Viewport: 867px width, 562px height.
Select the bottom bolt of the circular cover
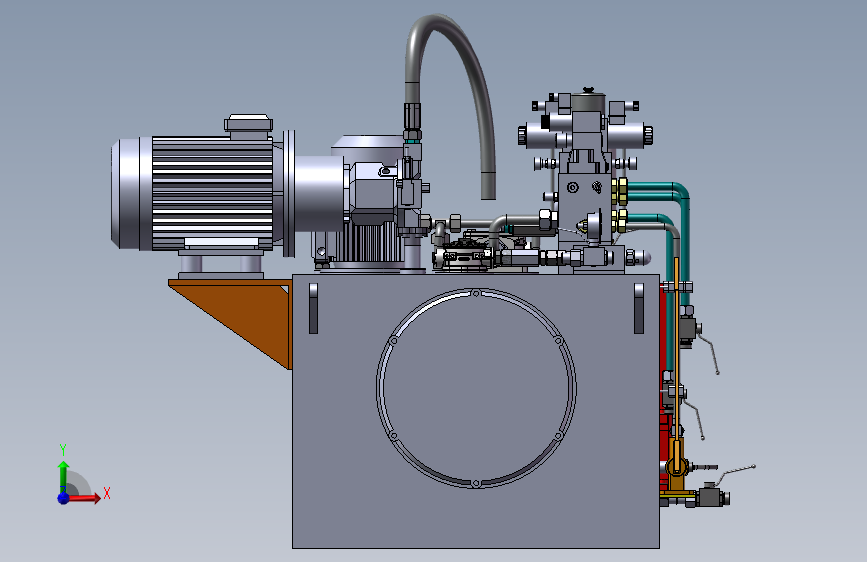pos(476,484)
